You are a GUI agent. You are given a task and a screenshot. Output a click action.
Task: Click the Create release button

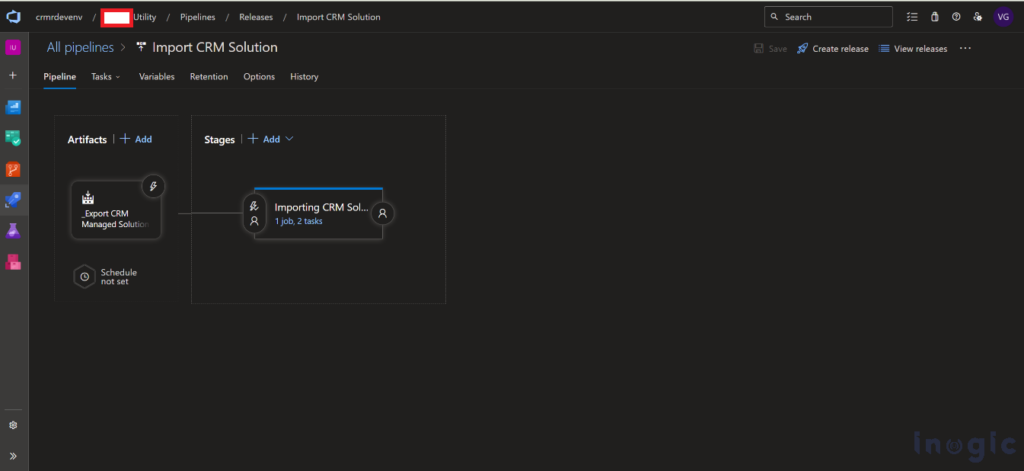(833, 49)
